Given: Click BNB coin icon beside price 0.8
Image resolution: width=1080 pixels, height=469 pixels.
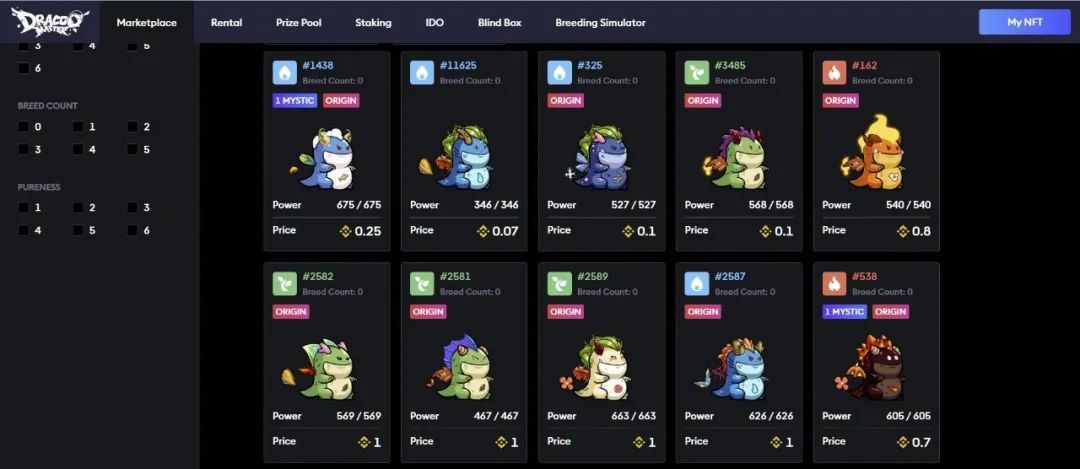Looking at the screenshot, I should [x=903, y=231].
